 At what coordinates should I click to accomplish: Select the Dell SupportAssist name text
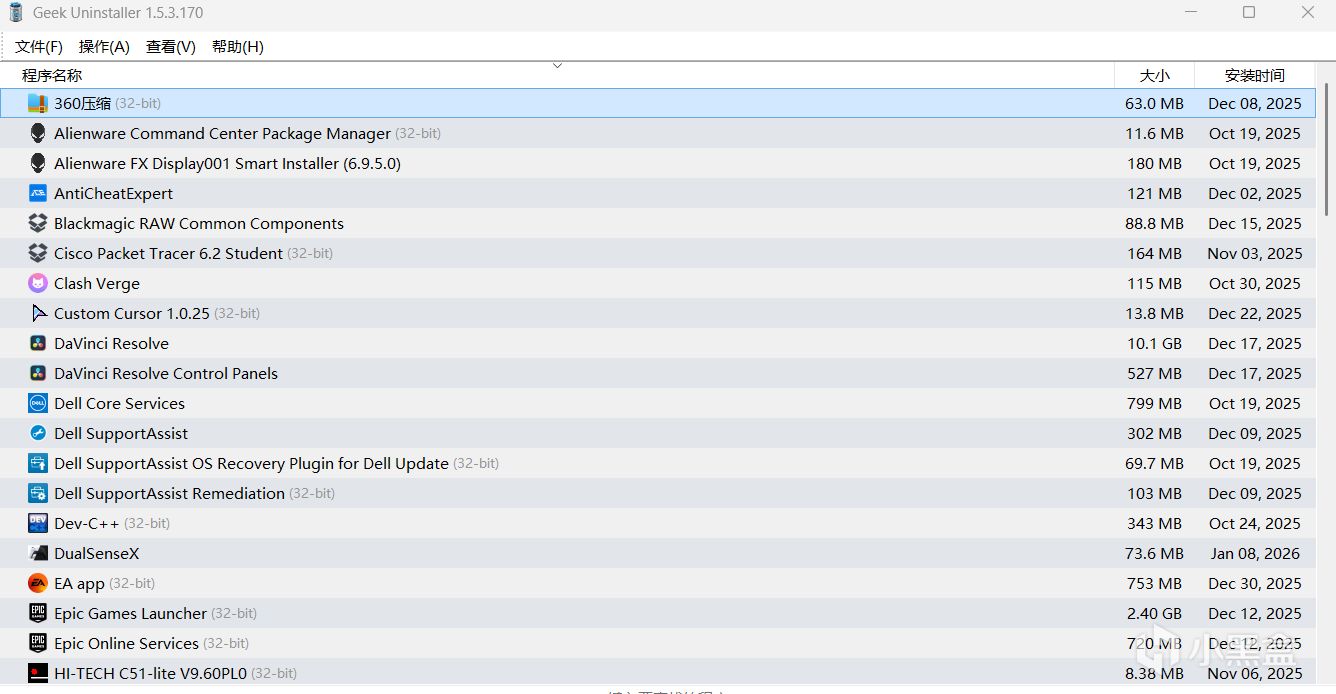pyautogui.click(x=121, y=433)
